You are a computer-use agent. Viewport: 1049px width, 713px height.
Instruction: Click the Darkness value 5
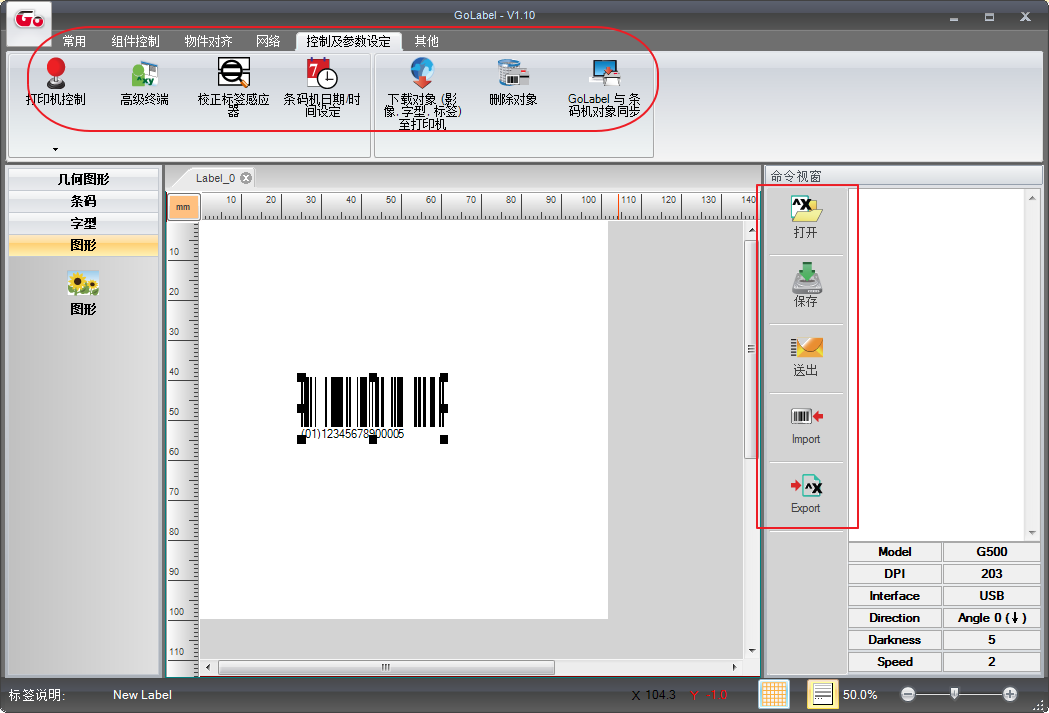(991, 640)
